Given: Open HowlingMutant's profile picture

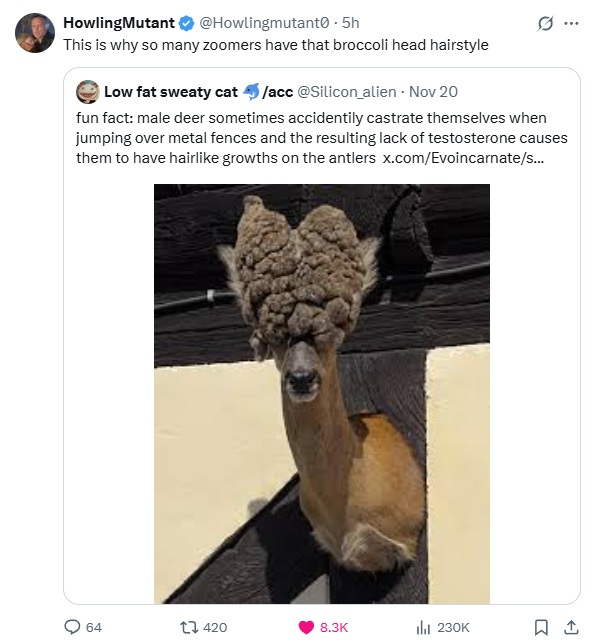Looking at the screenshot, I should point(35,33).
